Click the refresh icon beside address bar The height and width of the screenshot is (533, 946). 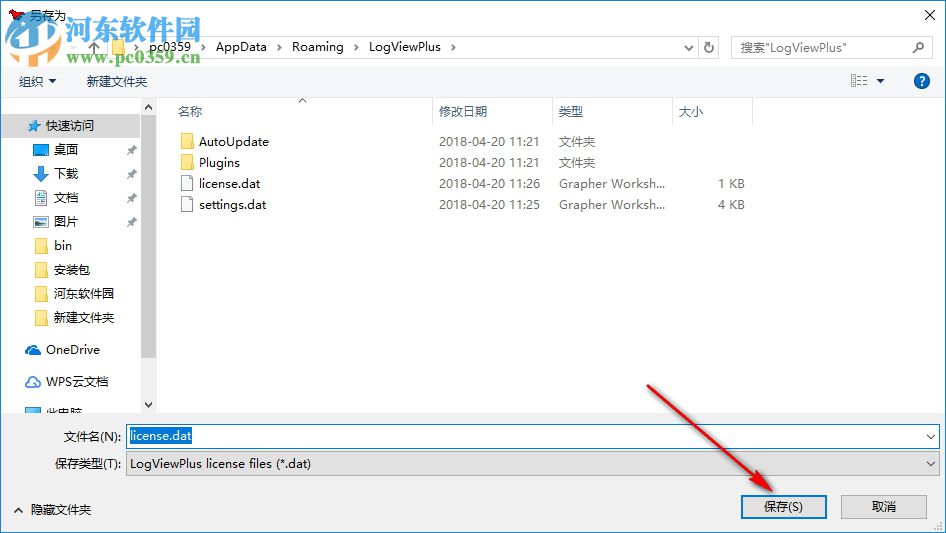point(709,47)
